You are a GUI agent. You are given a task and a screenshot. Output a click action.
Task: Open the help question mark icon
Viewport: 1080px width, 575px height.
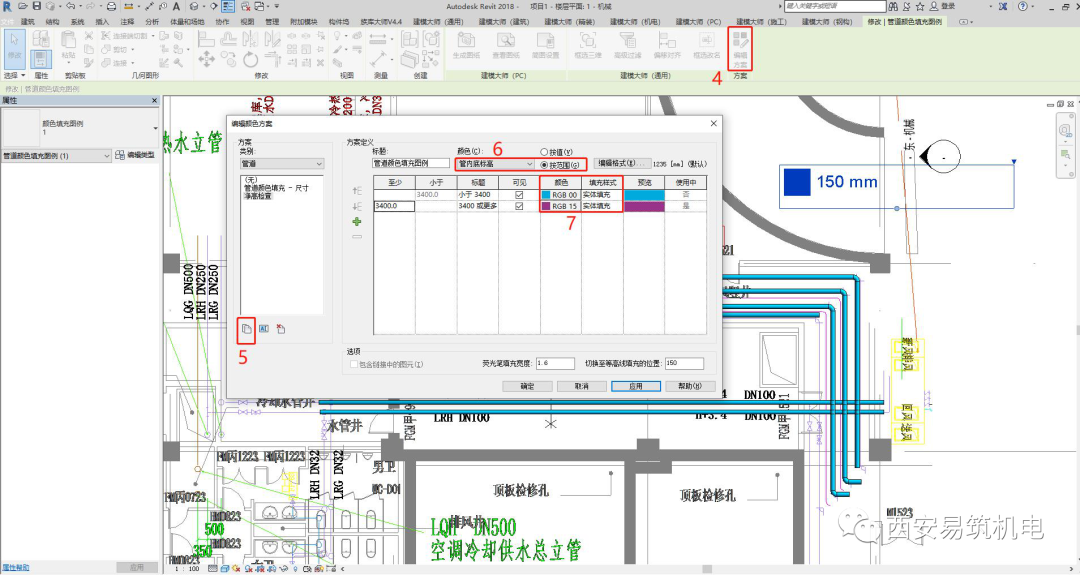pyautogui.click(x=1022, y=6)
